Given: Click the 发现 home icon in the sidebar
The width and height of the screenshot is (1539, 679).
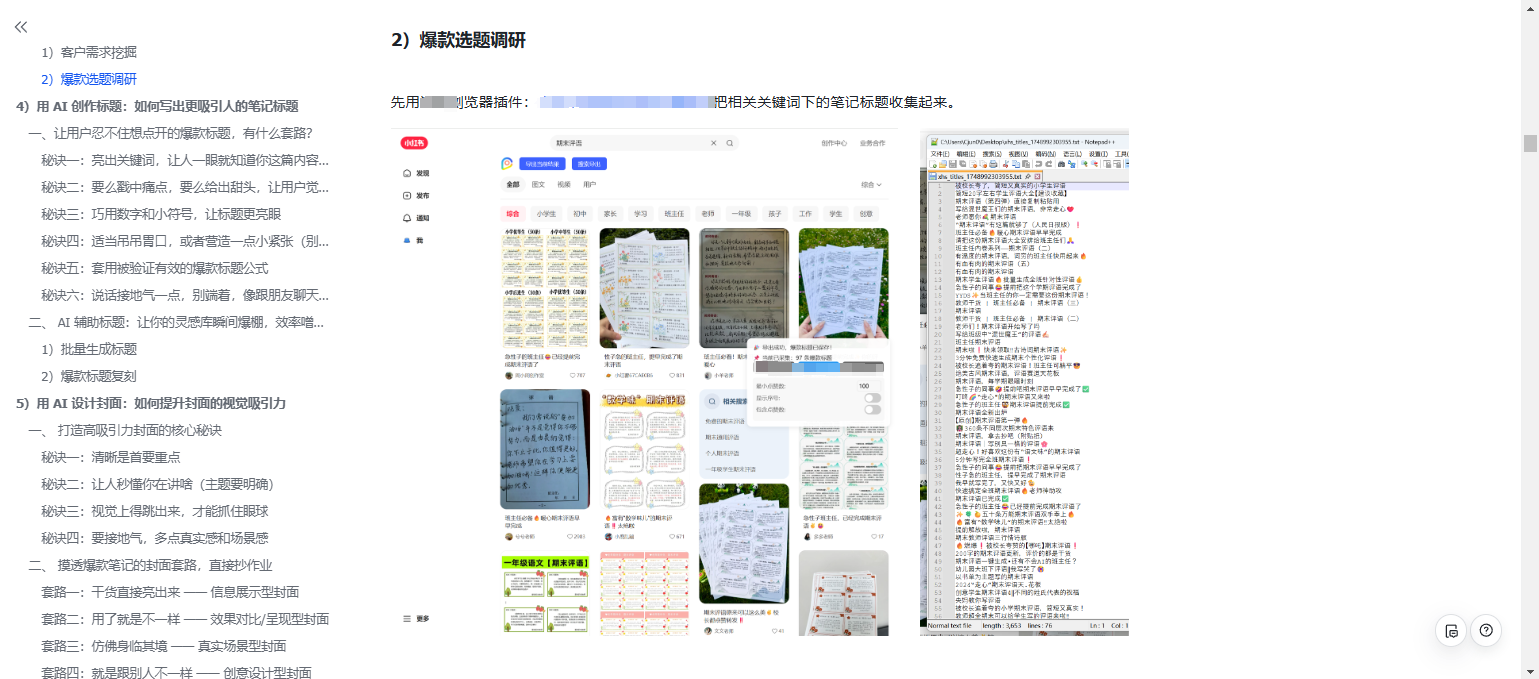Looking at the screenshot, I should pos(407,173).
